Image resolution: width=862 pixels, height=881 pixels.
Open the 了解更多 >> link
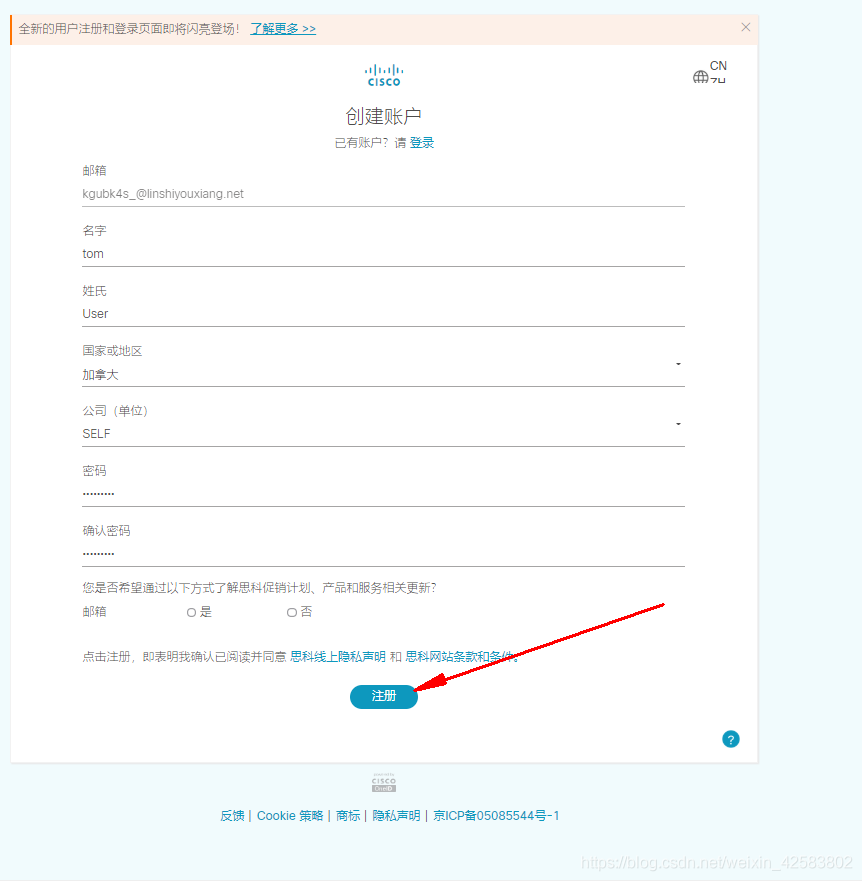(x=283, y=29)
